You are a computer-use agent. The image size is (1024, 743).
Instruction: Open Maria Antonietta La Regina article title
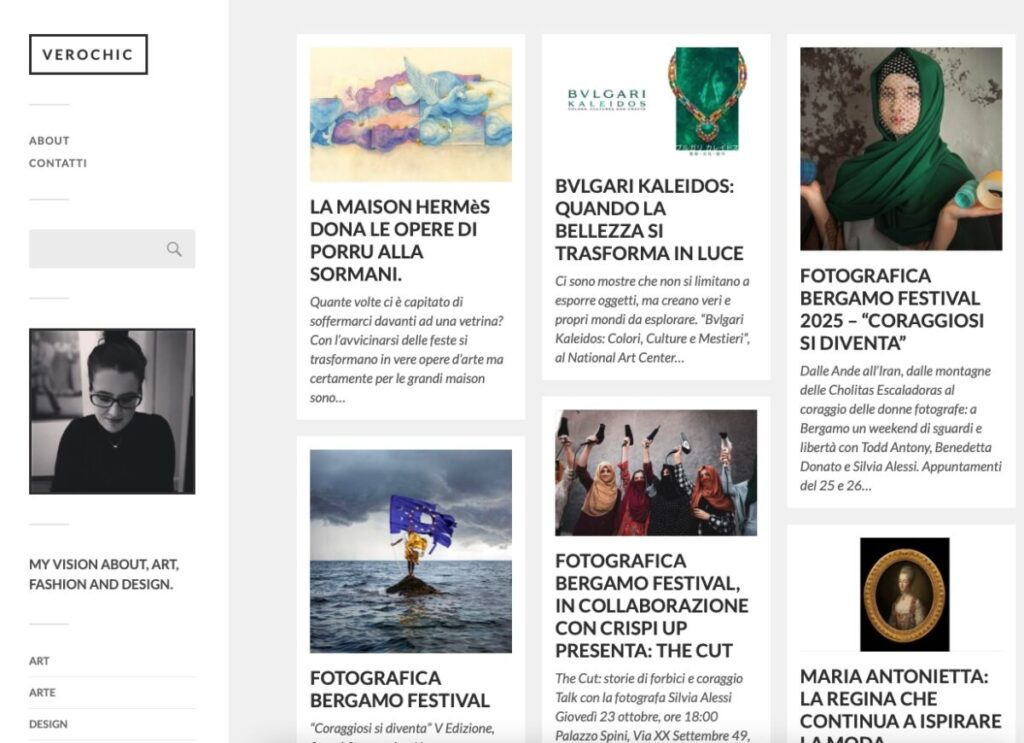click(901, 704)
